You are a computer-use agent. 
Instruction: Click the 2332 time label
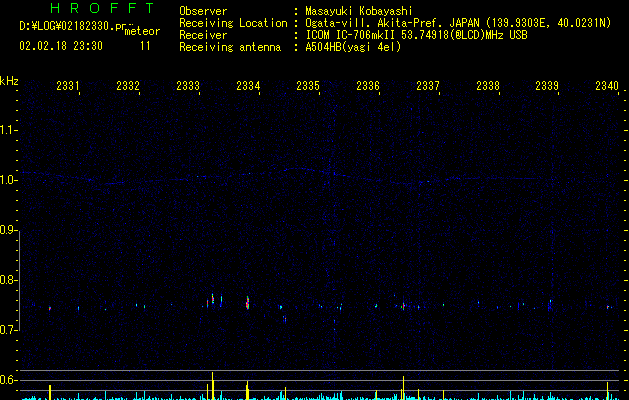128,85
